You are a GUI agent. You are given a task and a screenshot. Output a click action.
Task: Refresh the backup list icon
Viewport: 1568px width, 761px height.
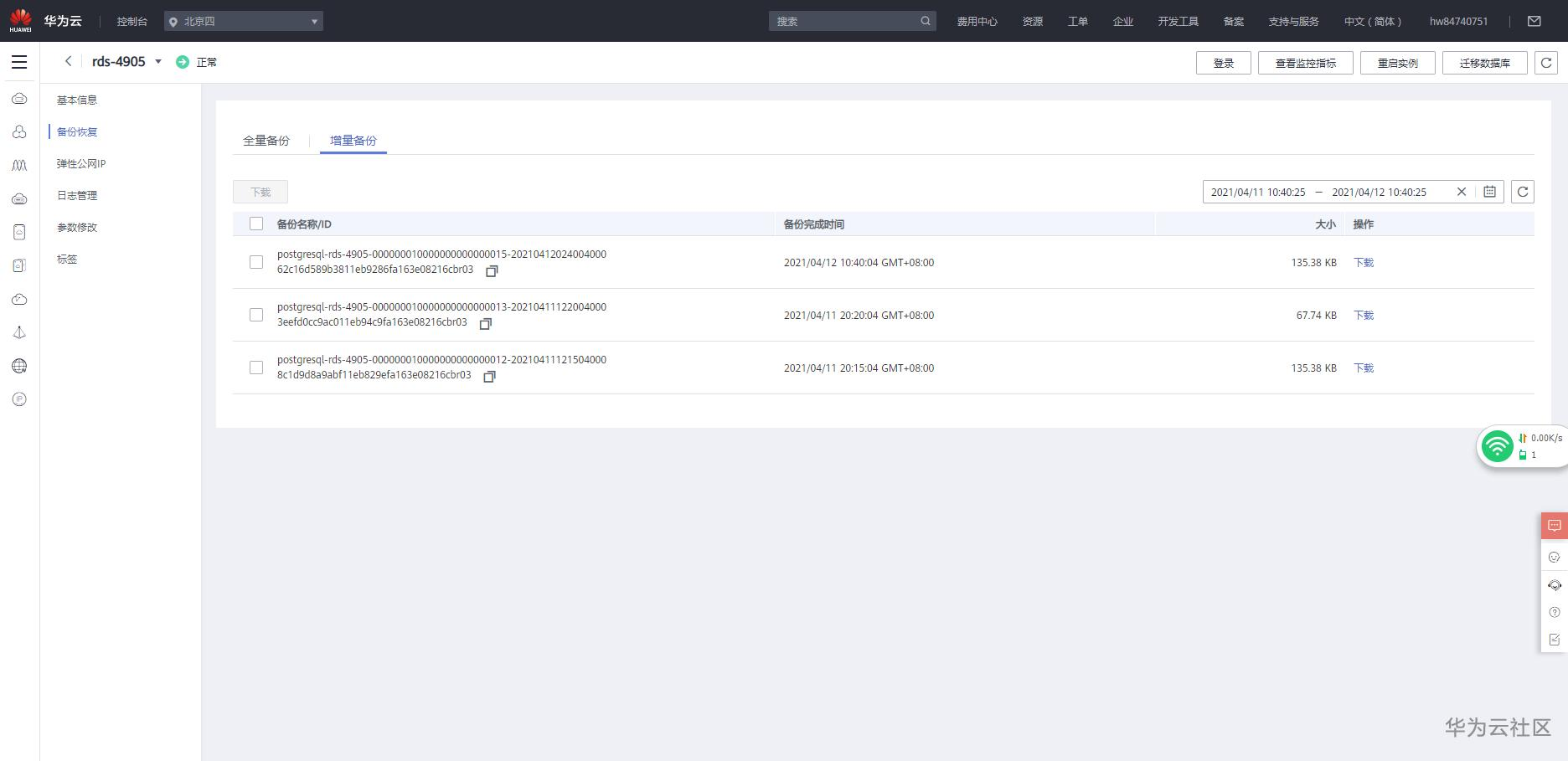1523,192
